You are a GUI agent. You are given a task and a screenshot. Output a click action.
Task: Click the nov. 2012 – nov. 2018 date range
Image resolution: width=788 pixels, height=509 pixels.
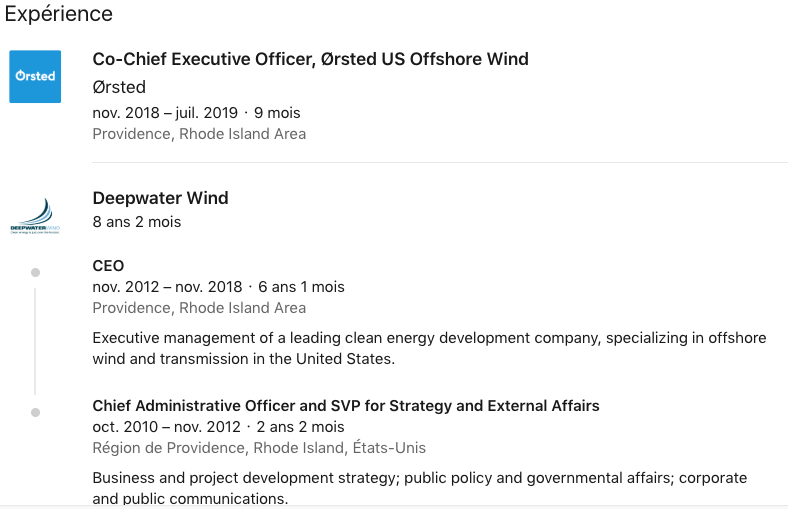click(167, 286)
